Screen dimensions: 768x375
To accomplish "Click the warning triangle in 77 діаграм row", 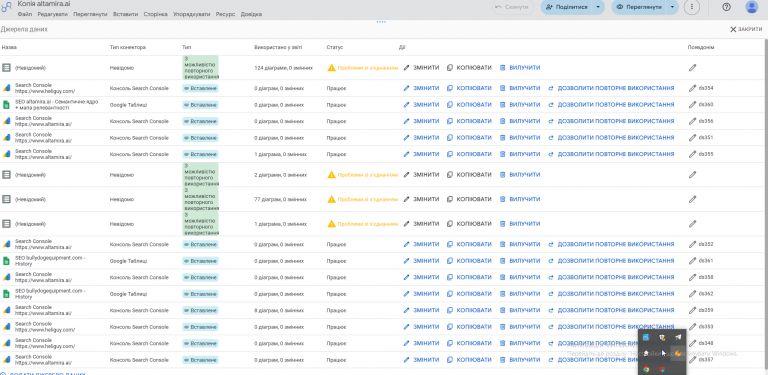I will pos(332,199).
